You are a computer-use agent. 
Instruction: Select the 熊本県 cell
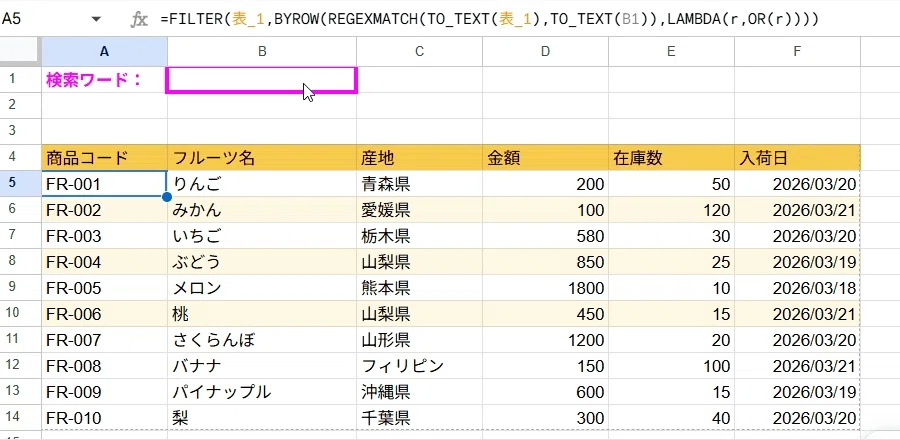[419, 287]
